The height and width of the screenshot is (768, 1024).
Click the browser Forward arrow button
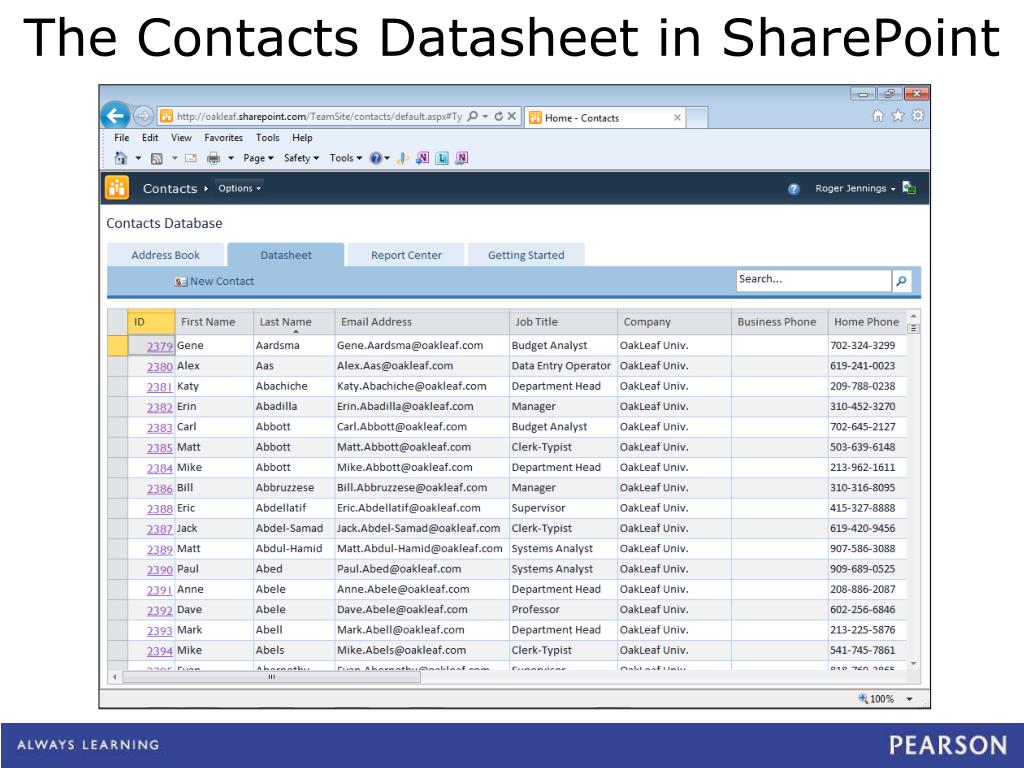[x=143, y=116]
